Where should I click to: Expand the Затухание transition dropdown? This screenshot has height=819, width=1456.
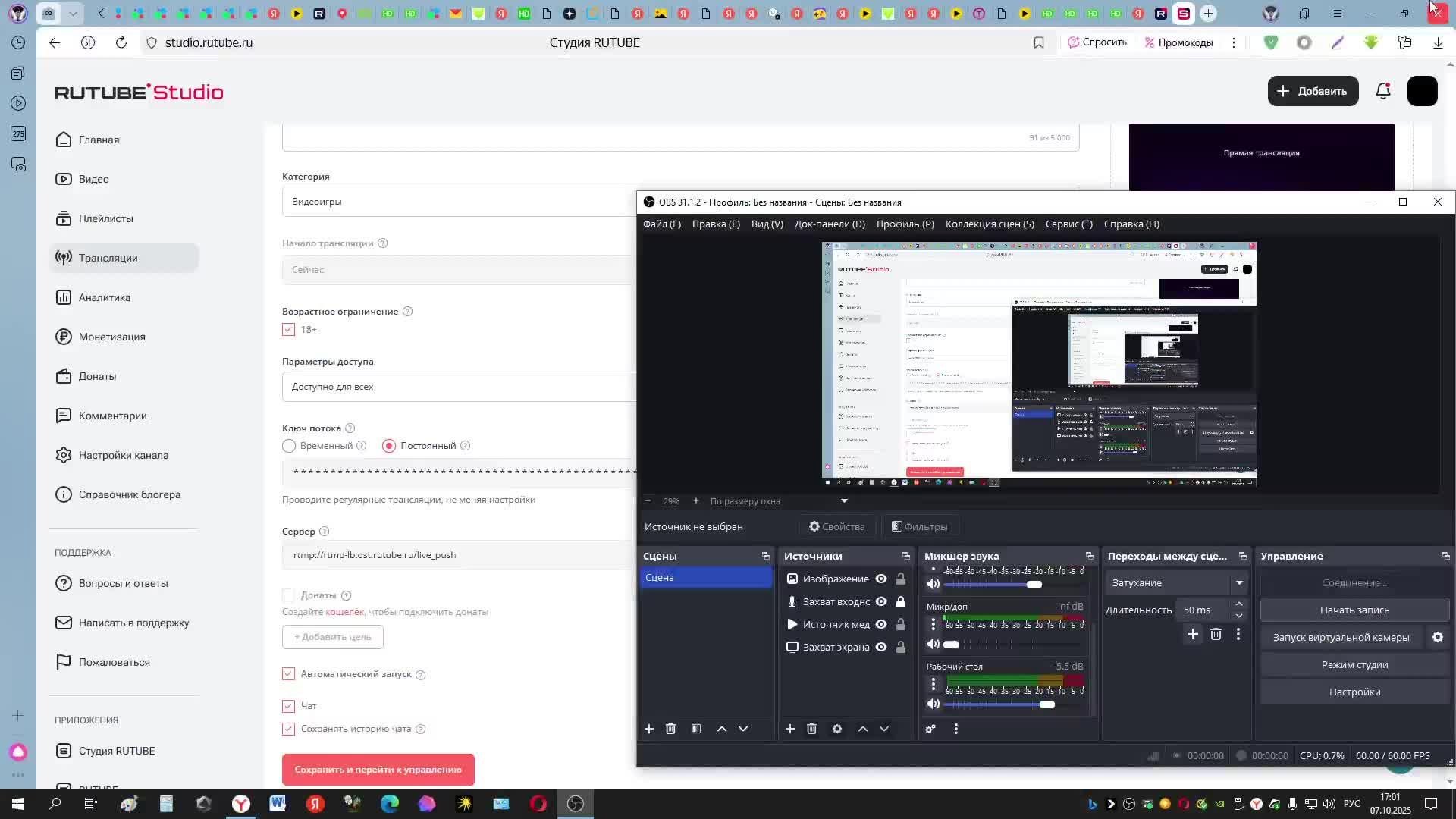(x=1239, y=583)
